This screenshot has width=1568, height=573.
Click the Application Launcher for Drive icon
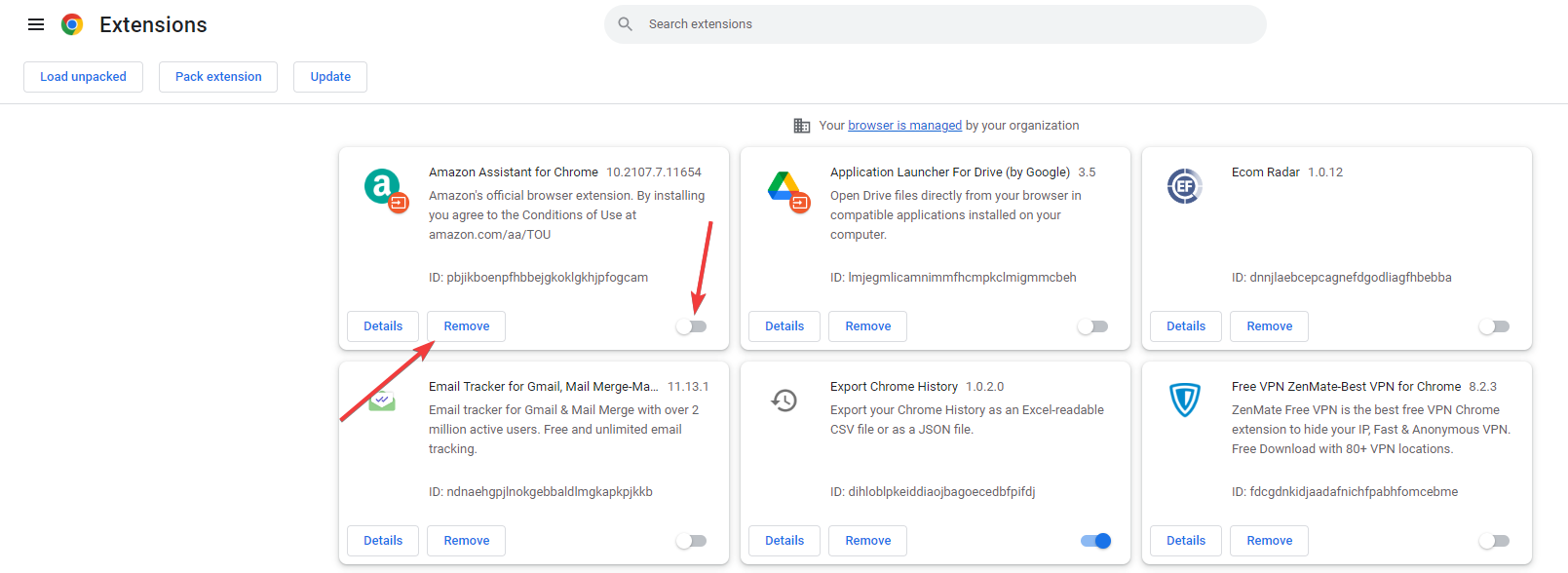tap(785, 189)
